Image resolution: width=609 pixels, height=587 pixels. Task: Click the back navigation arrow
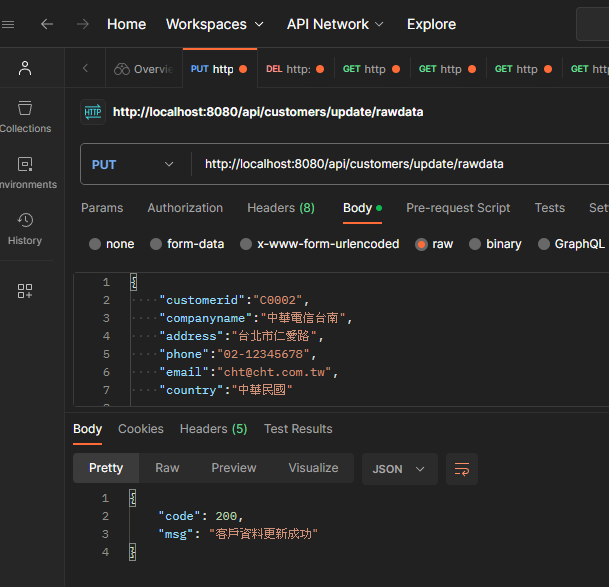pos(47,24)
